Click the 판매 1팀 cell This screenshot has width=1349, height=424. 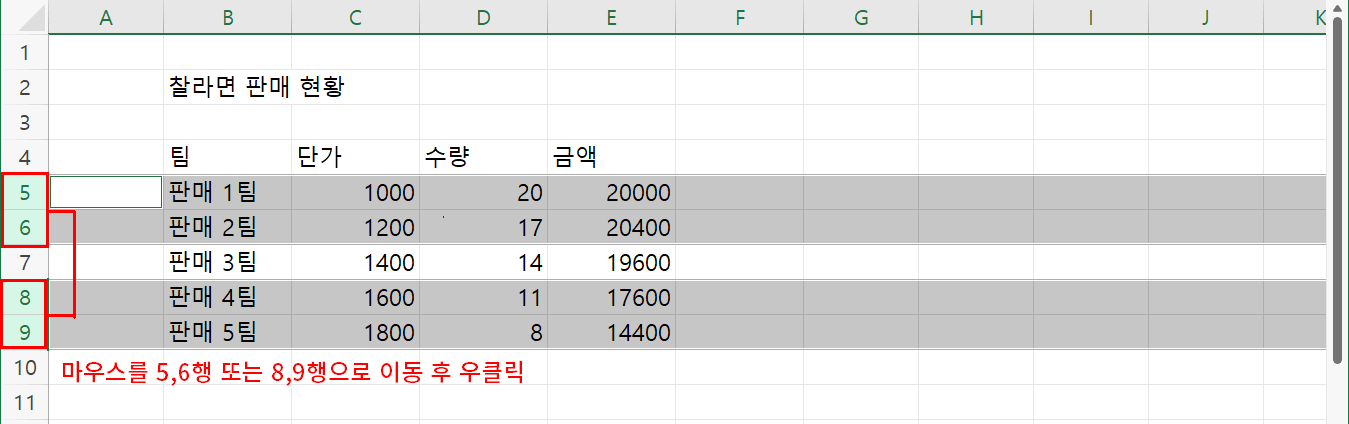point(228,192)
